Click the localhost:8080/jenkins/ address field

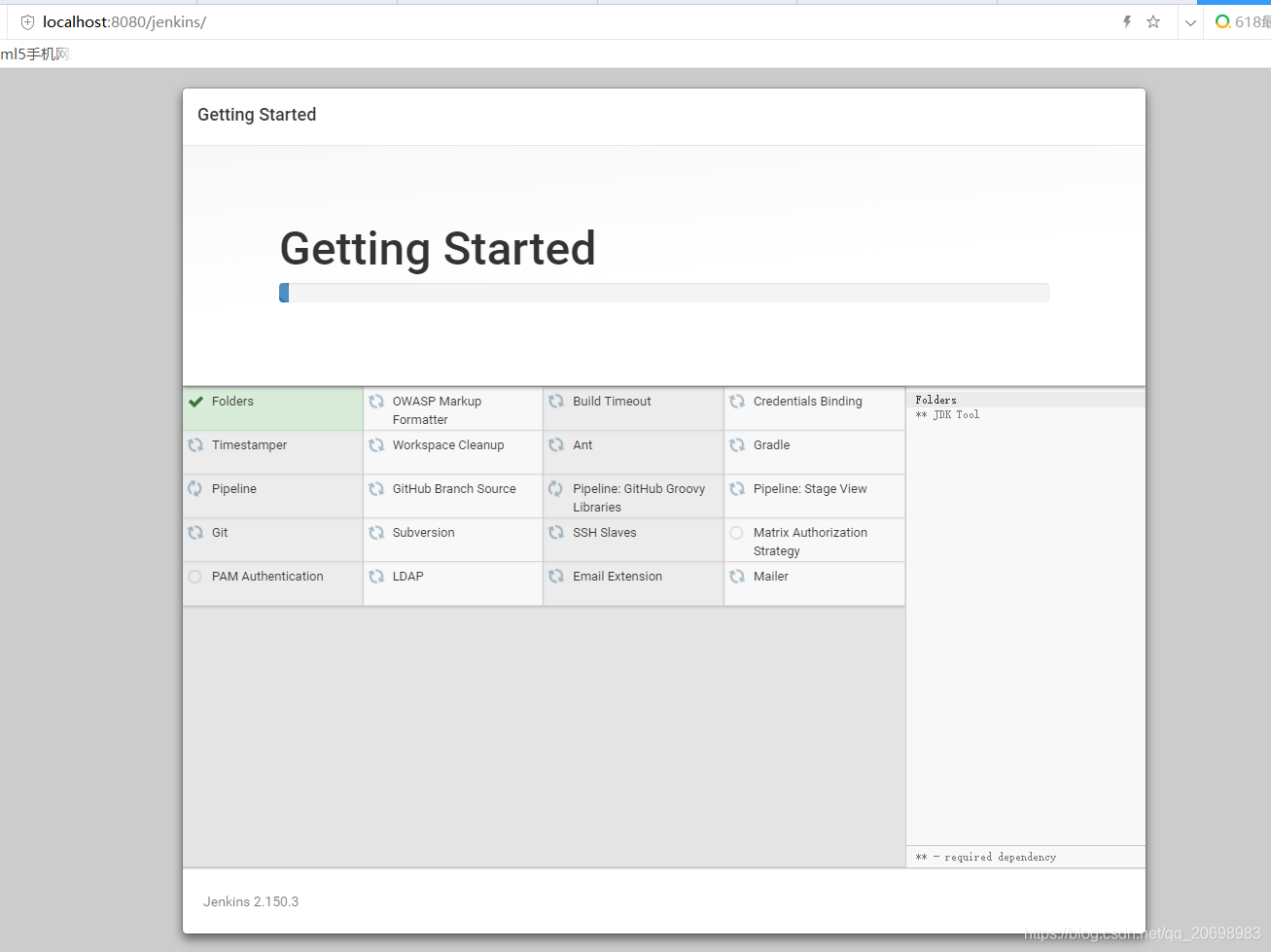coord(124,21)
